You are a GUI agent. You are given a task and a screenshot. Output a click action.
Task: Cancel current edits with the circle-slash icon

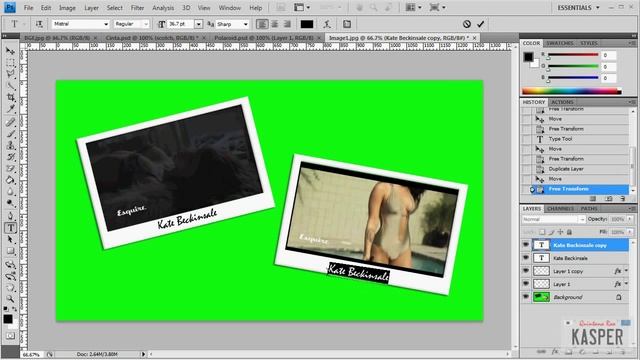[x=467, y=24]
